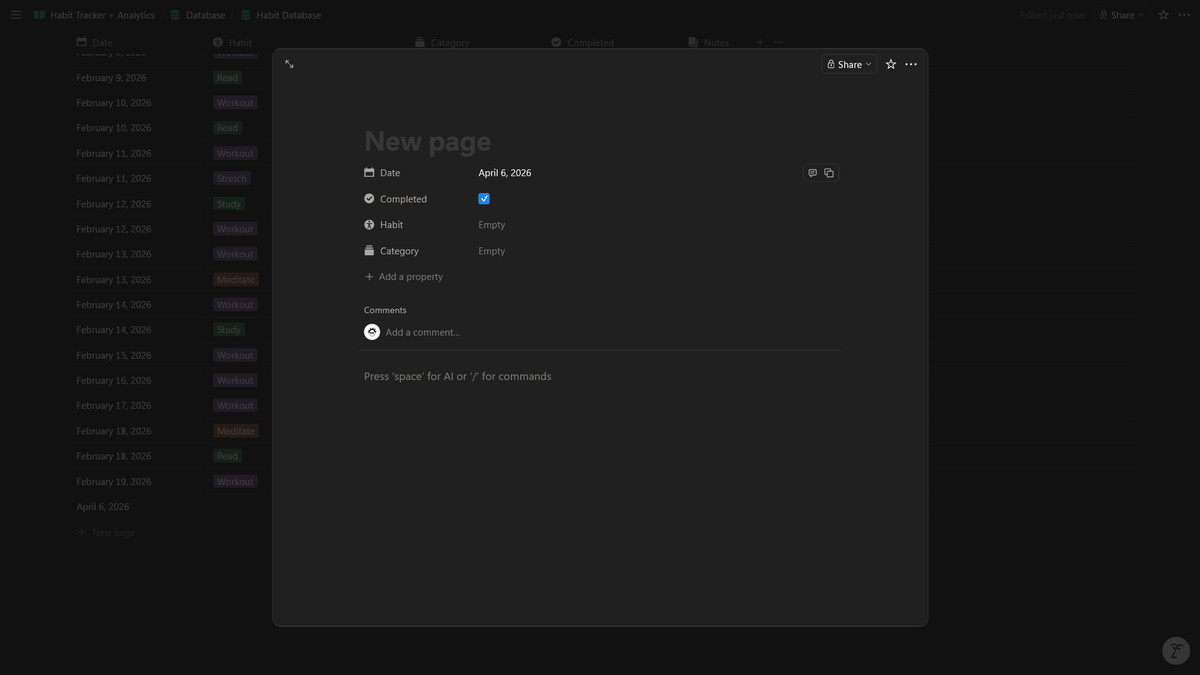
Task: Click the Read tag in February 9 row
Action: point(228,78)
